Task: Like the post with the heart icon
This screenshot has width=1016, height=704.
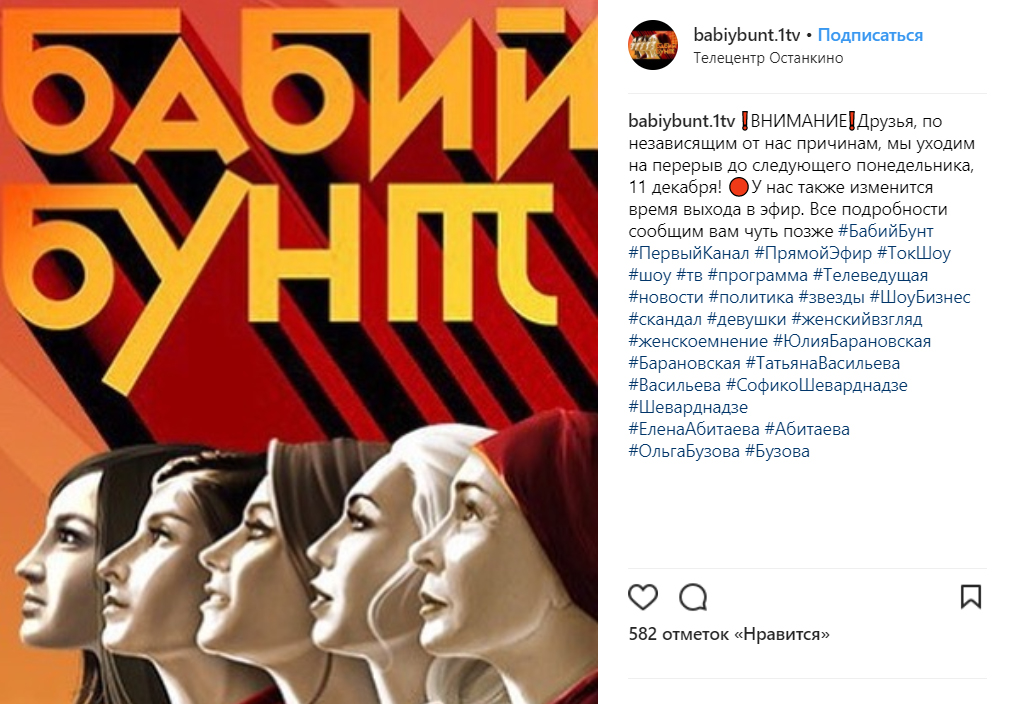Action: [x=643, y=597]
